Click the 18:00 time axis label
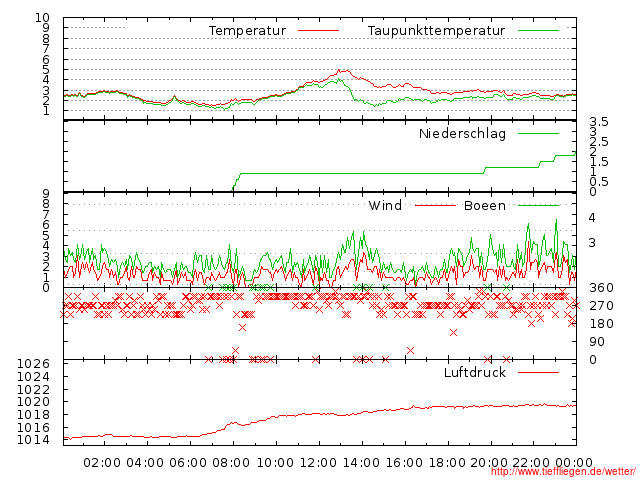Viewport: 640px width, 480px height. point(447,463)
